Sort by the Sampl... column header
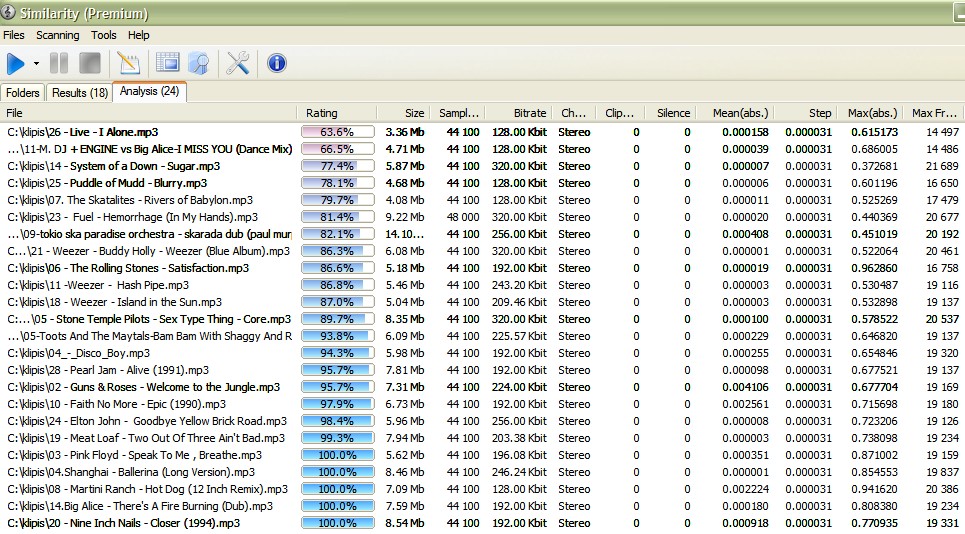Viewport: 965px width, 534px height. point(457,113)
